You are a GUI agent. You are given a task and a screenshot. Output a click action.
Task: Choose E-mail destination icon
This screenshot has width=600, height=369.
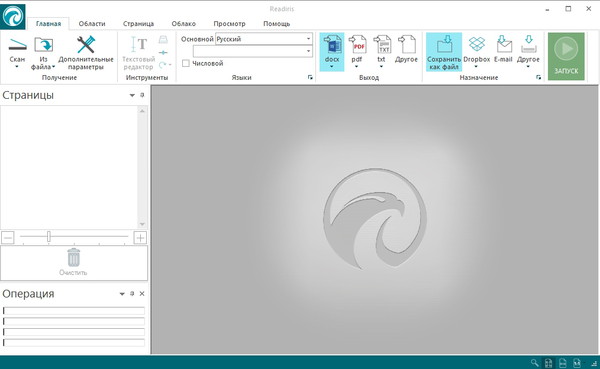click(504, 44)
